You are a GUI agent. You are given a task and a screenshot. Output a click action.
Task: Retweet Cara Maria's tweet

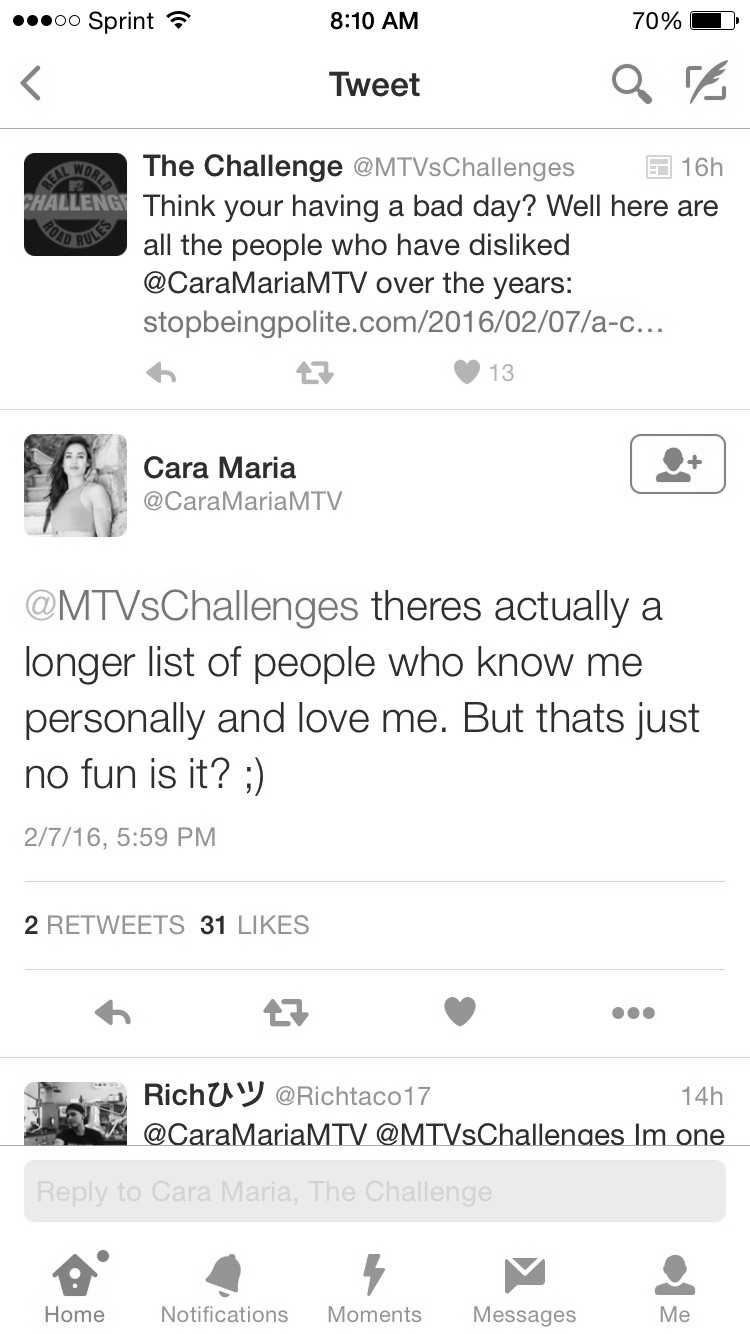(286, 1013)
